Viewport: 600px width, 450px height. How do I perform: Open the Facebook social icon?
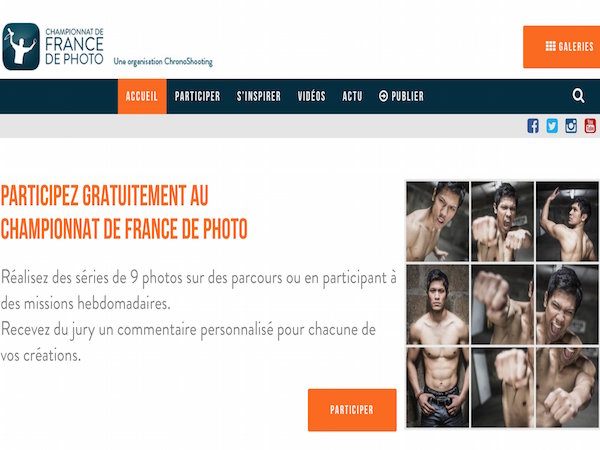click(x=533, y=126)
